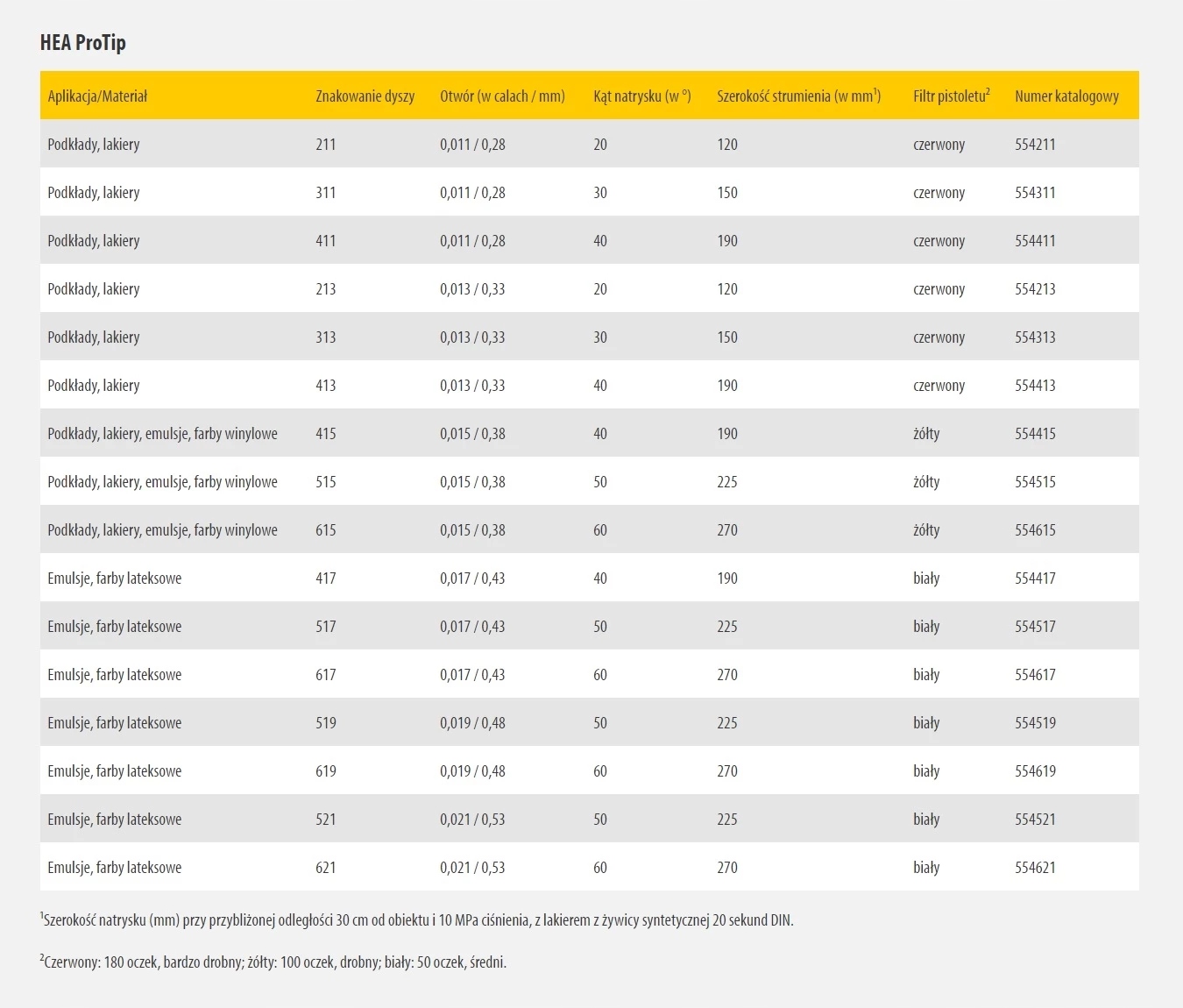Viewport: 1183px width, 1008px height.
Task: Click nozzle marking 311 cell
Action: coord(326,193)
